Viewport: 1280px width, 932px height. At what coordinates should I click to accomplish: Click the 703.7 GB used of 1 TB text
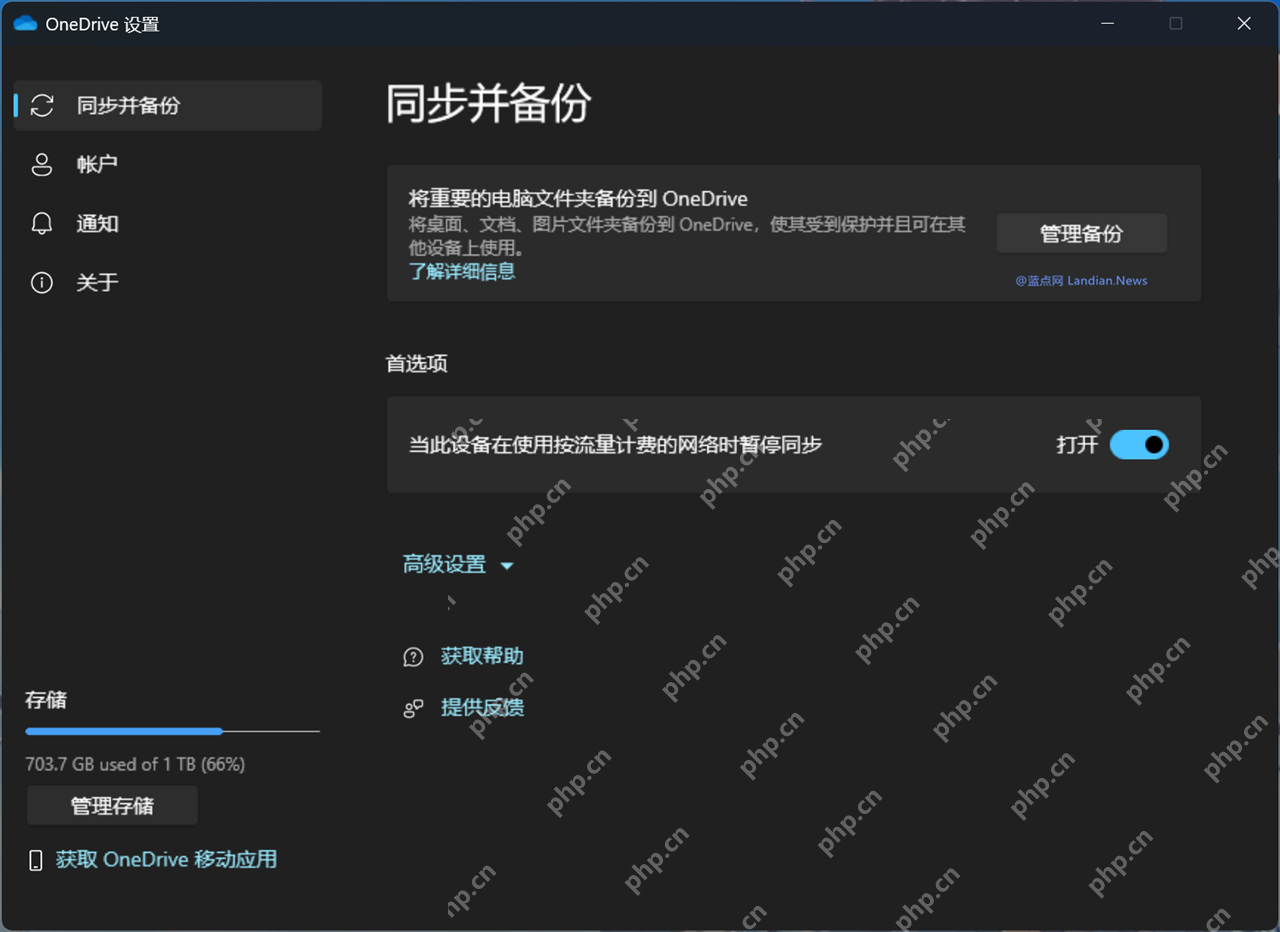point(135,764)
